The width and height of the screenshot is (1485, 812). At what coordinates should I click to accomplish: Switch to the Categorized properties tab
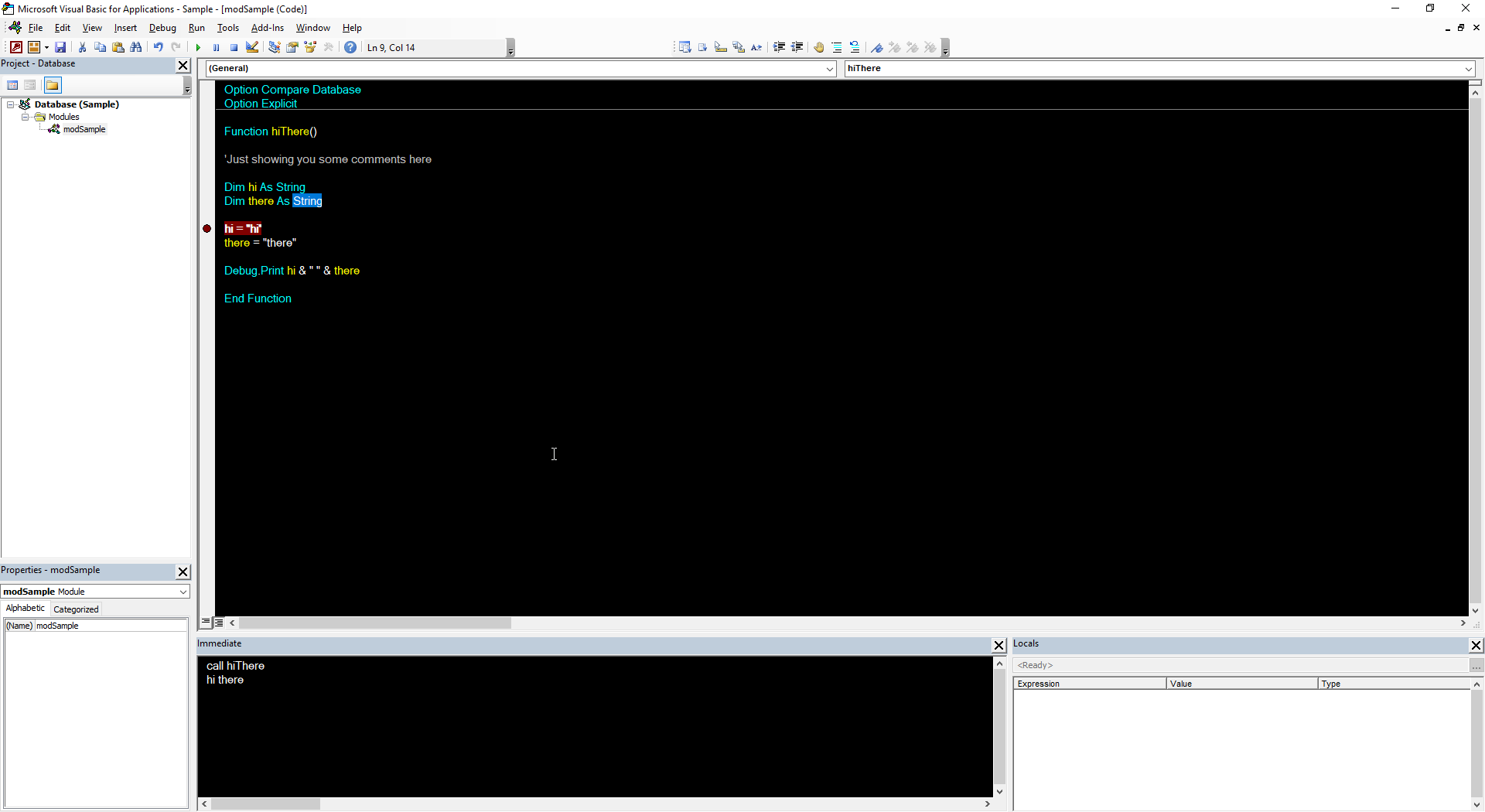click(76, 609)
